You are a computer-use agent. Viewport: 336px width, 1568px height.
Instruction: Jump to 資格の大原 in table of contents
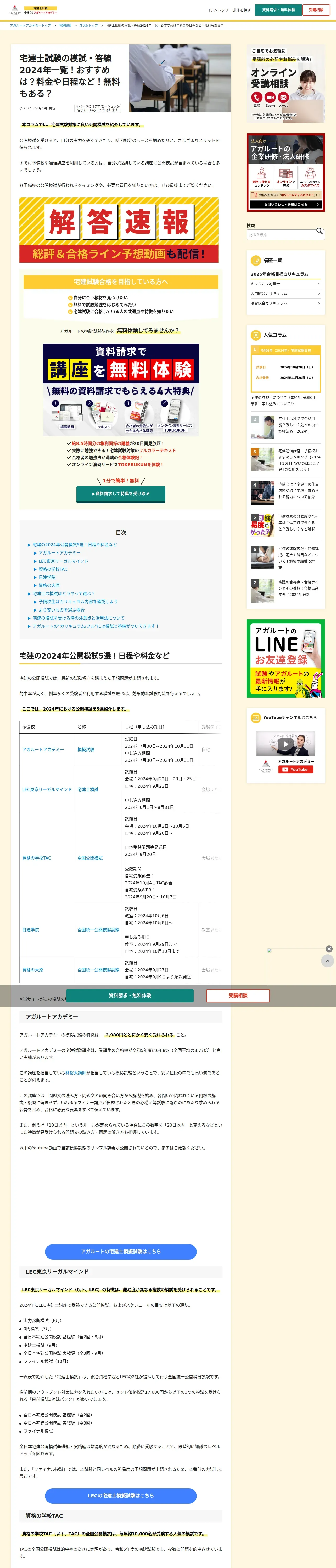(49, 586)
